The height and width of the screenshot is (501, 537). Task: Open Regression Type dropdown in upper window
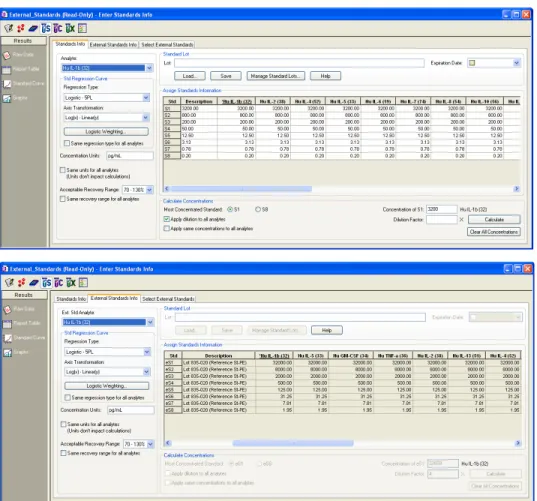(146, 98)
